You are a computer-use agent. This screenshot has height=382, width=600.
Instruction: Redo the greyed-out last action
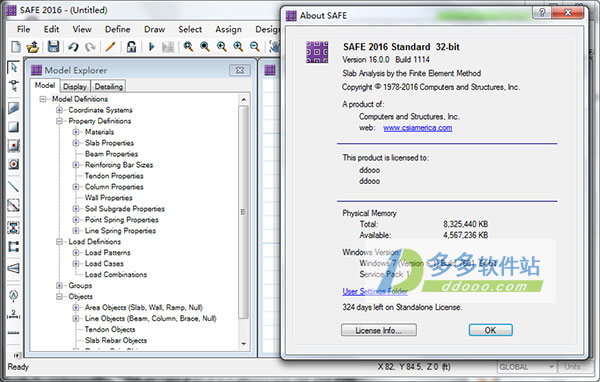90,47
